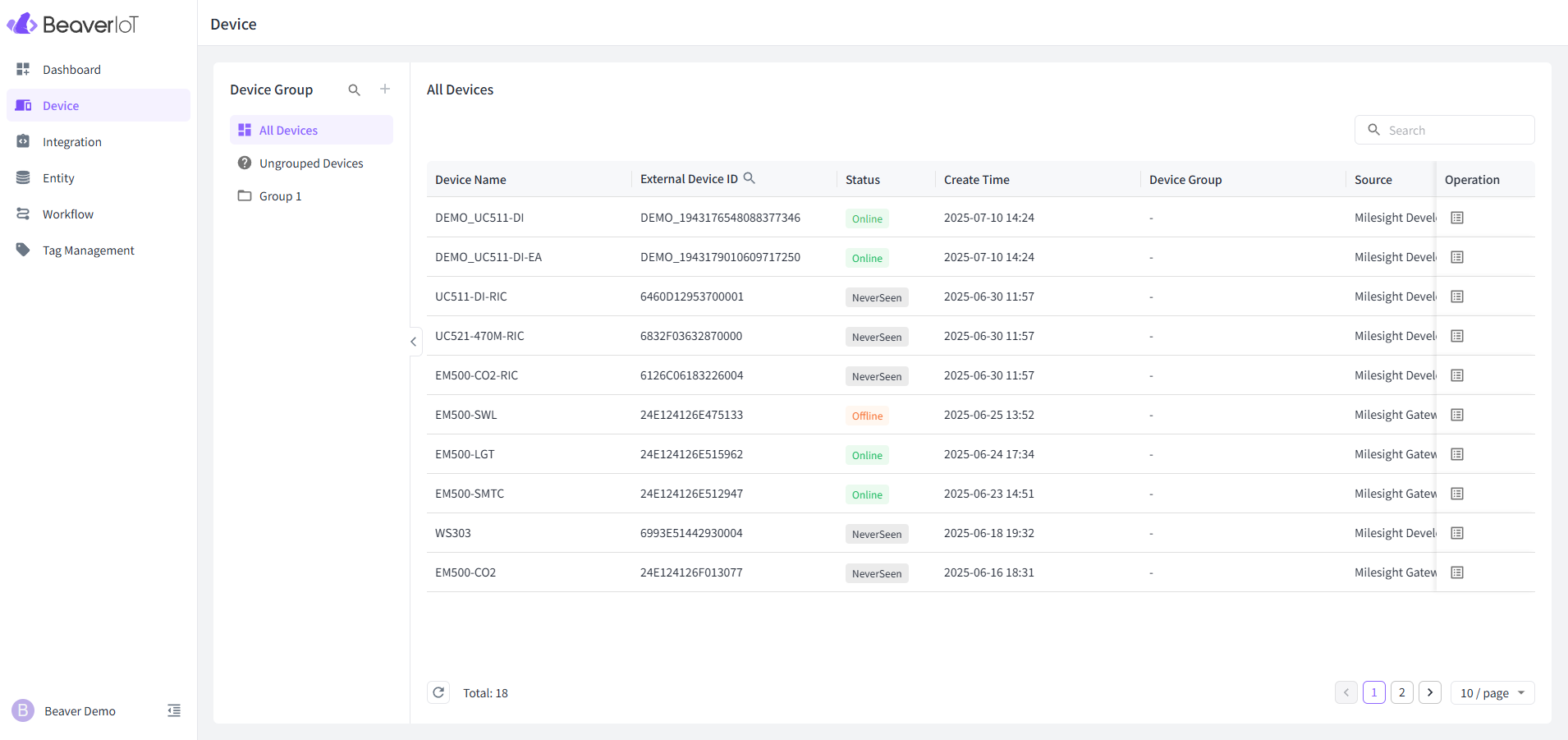1568x740 pixels.
Task: Collapse the Device Group panel
Action: (414, 342)
